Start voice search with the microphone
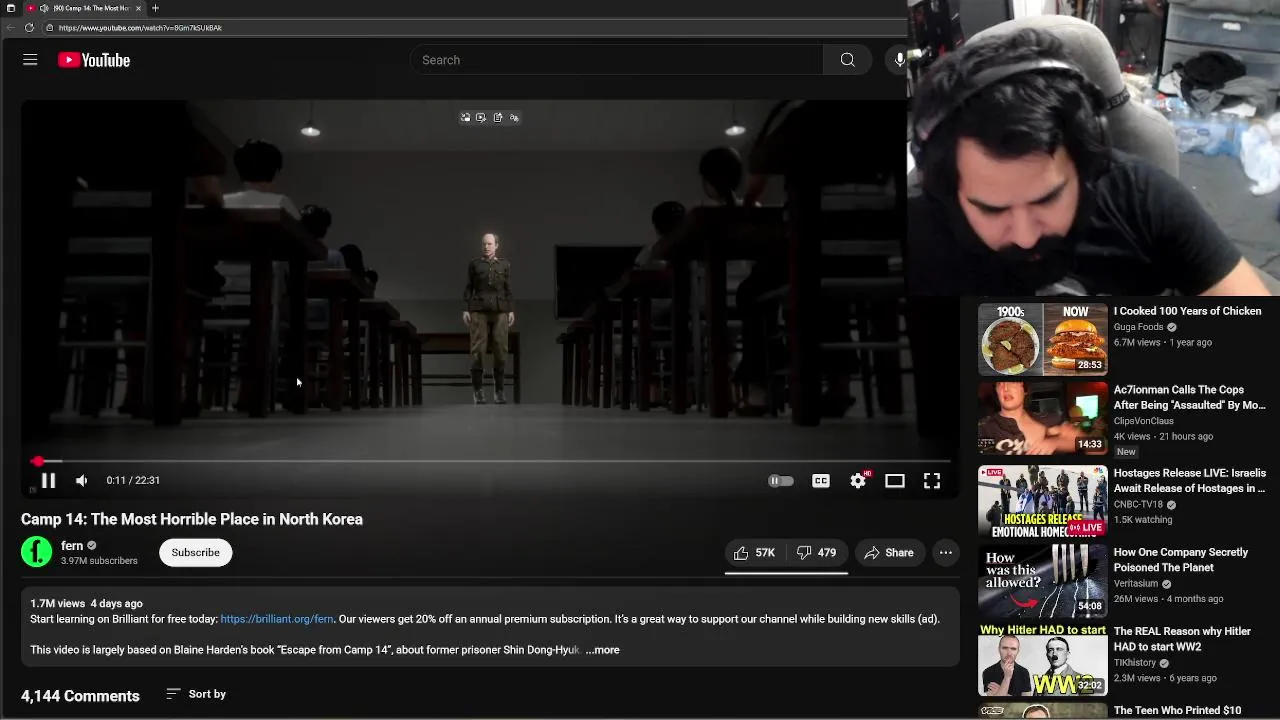The height and width of the screenshot is (720, 1280). point(899,60)
